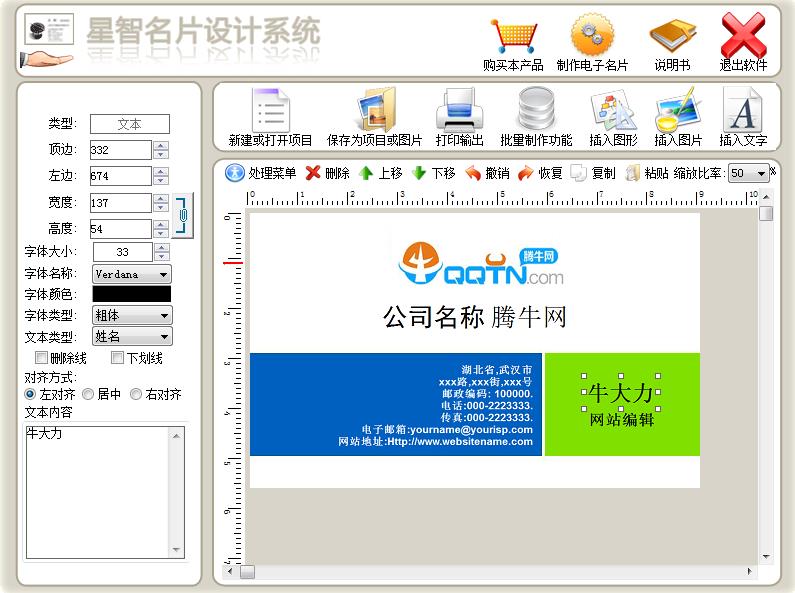
Task: Click the black font color swatch
Action: pos(131,294)
